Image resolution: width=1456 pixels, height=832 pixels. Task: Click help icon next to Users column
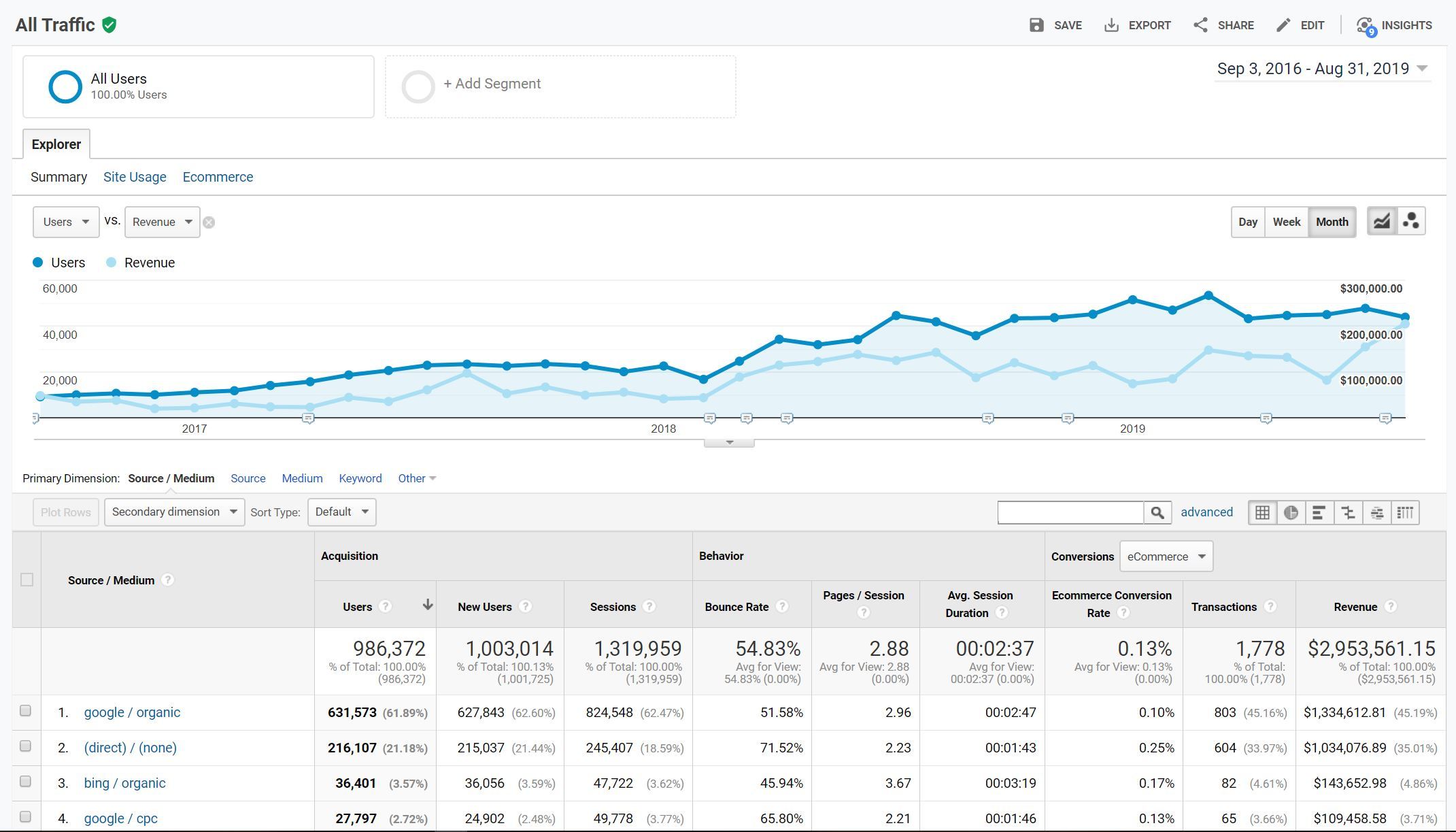tap(385, 606)
